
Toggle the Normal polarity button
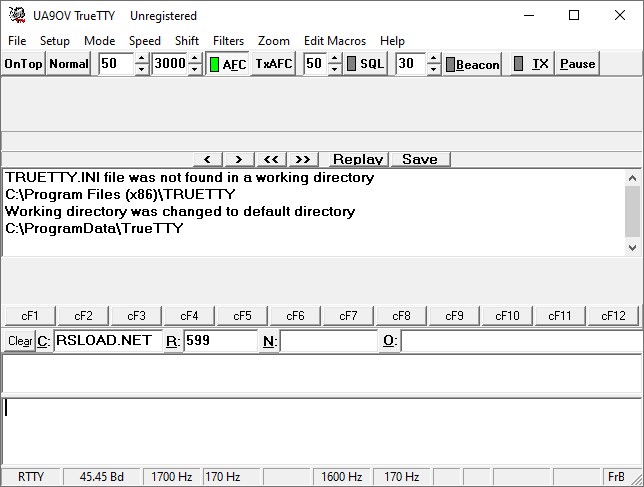click(x=69, y=64)
